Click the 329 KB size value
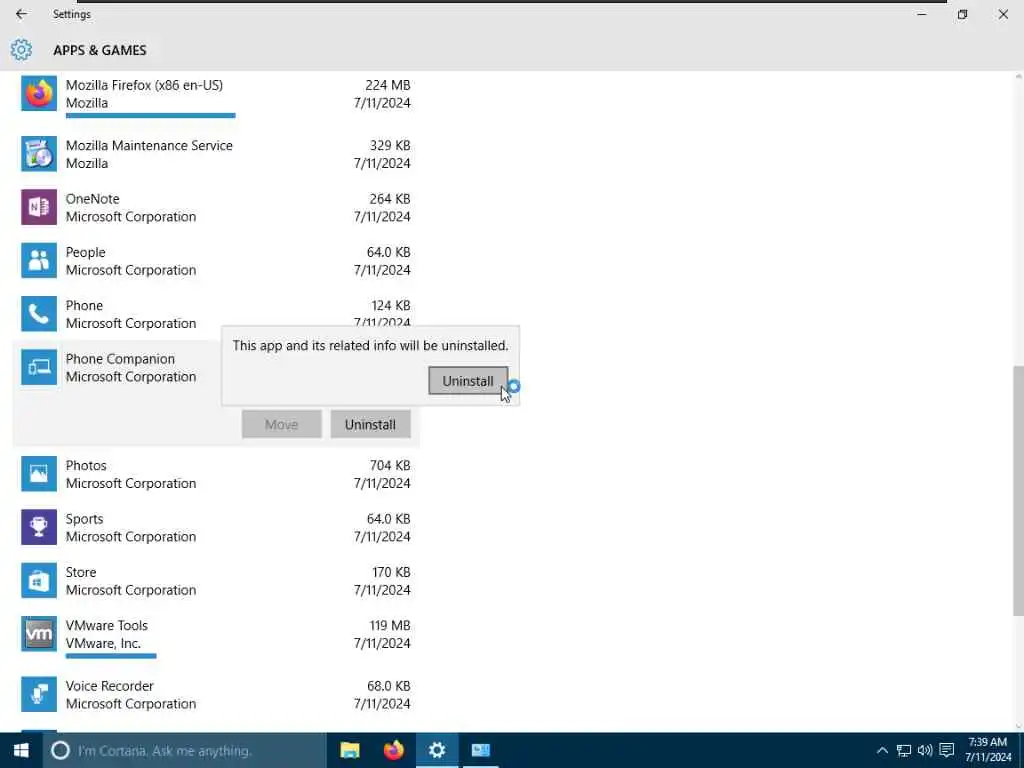 [390, 145]
